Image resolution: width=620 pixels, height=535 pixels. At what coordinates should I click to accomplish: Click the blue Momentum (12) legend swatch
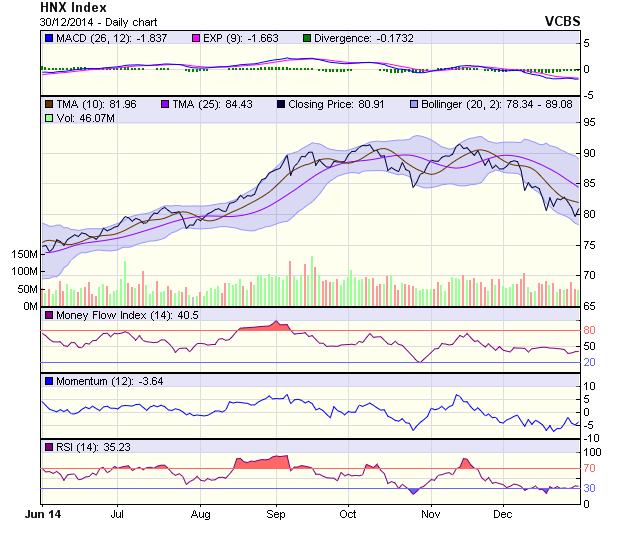point(49,381)
